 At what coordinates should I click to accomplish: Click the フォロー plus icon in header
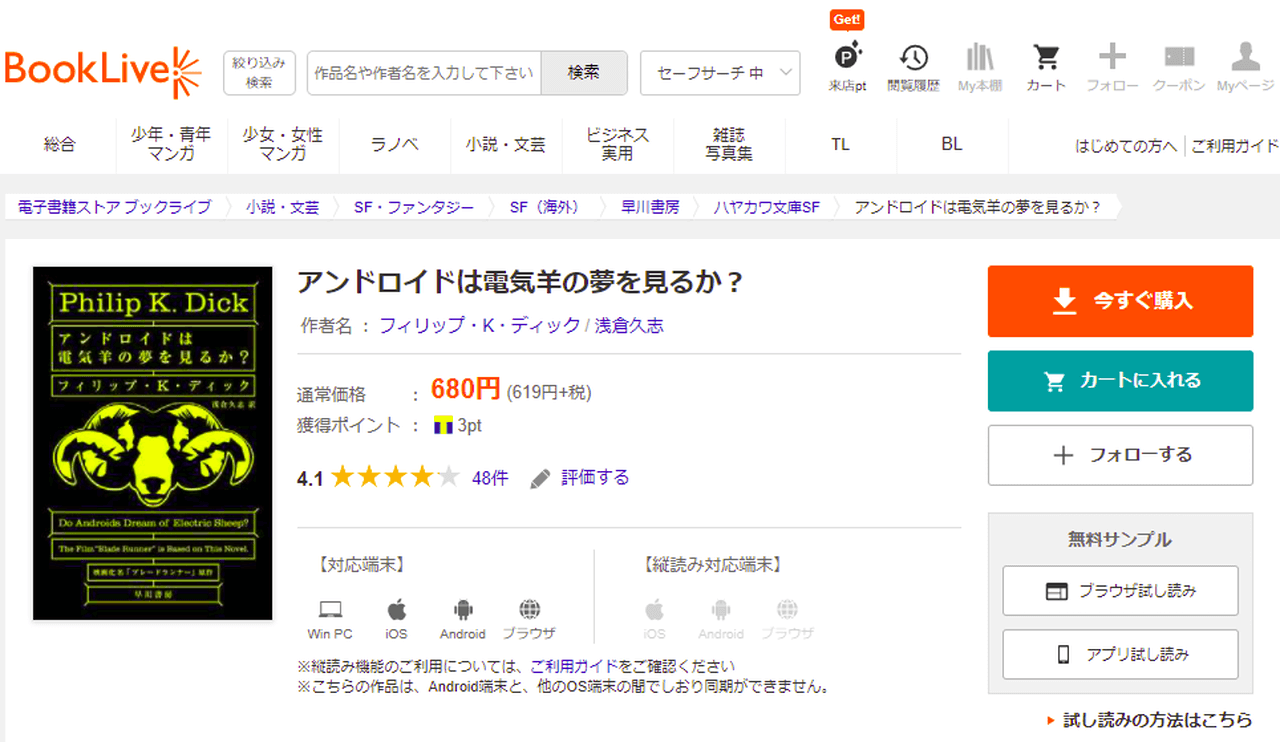click(x=1112, y=57)
